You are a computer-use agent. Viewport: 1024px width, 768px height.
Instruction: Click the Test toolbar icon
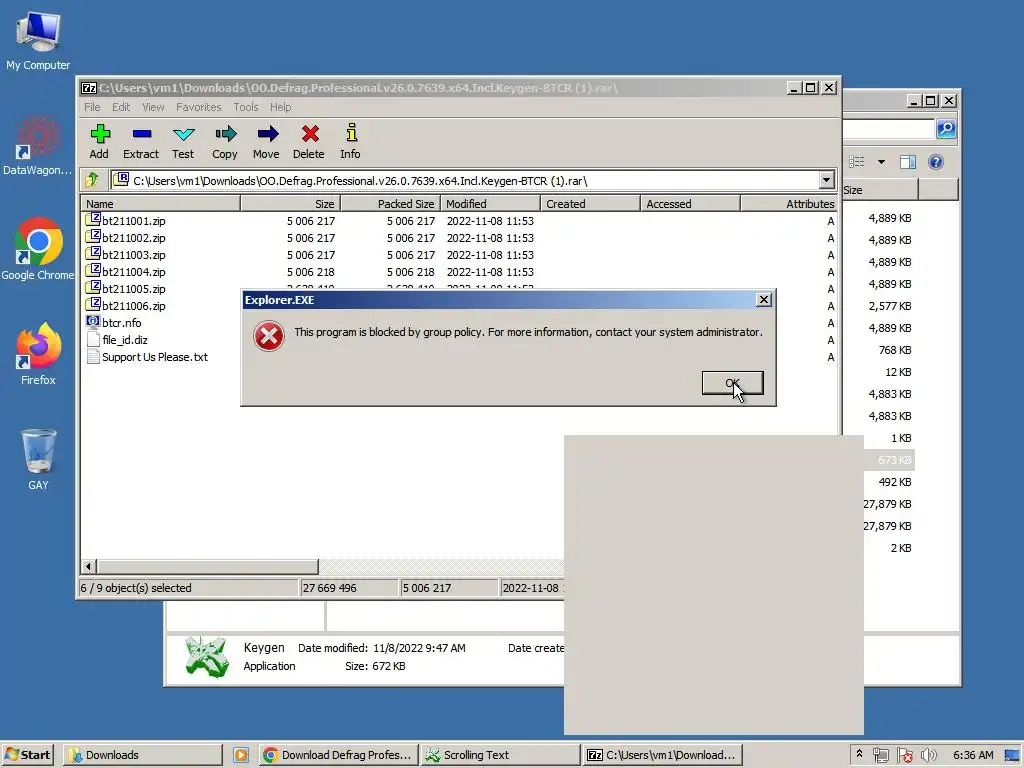[183, 141]
